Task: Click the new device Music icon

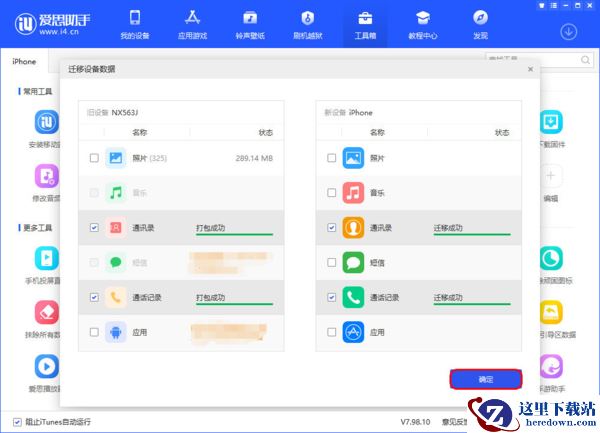Action: coord(353,193)
